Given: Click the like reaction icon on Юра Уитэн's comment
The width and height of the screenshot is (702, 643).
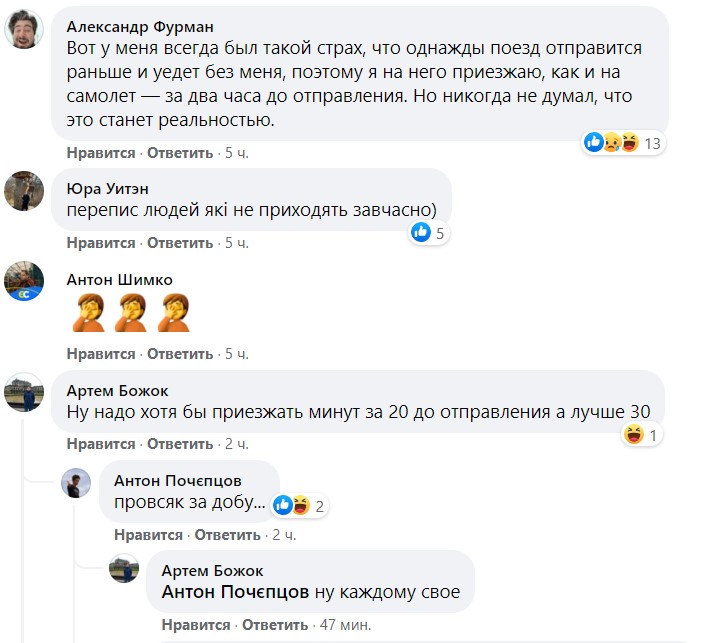Looking at the screenshot, I should pos(420,233).
